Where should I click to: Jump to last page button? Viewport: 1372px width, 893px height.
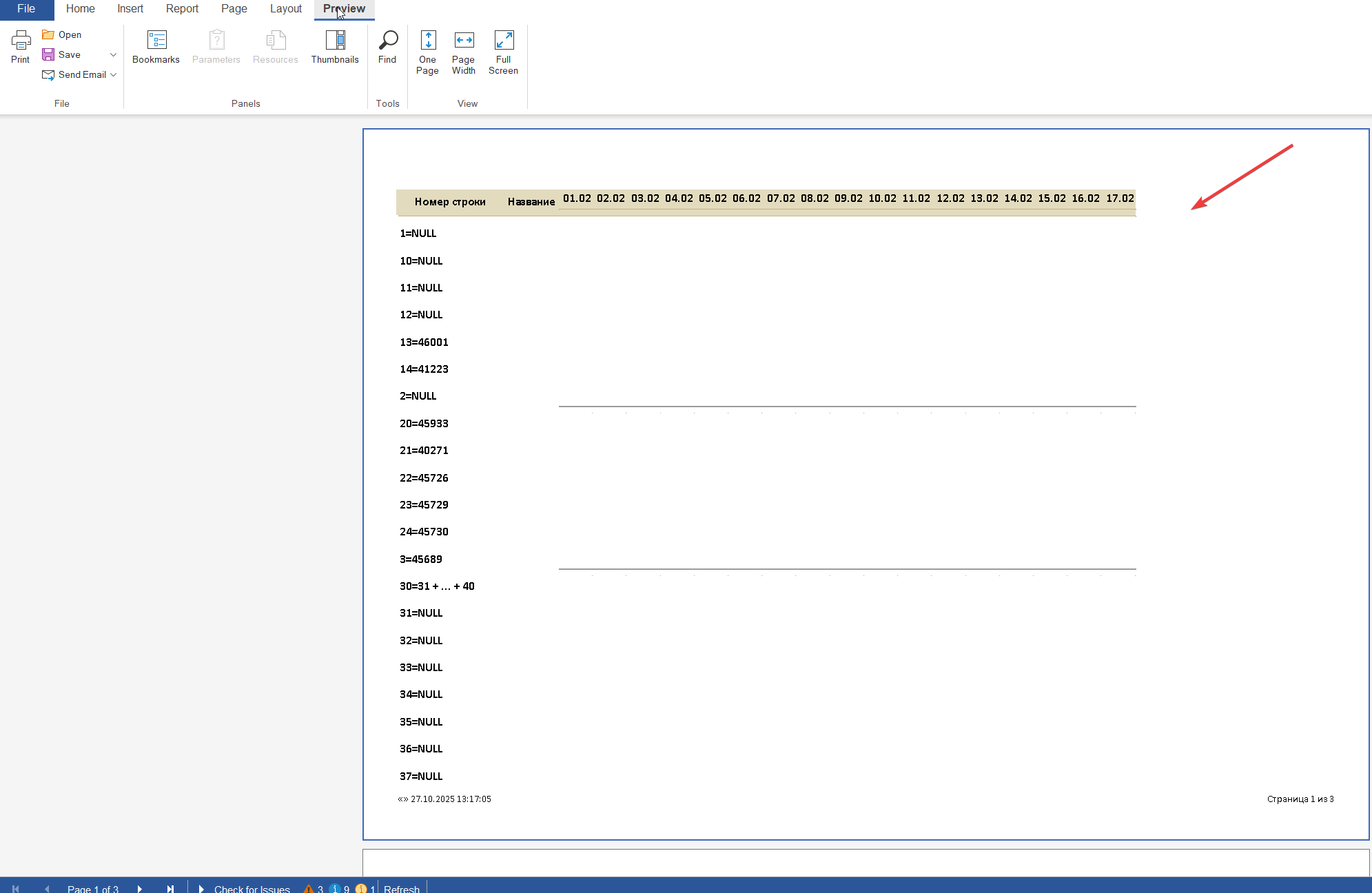pos(170,888)
